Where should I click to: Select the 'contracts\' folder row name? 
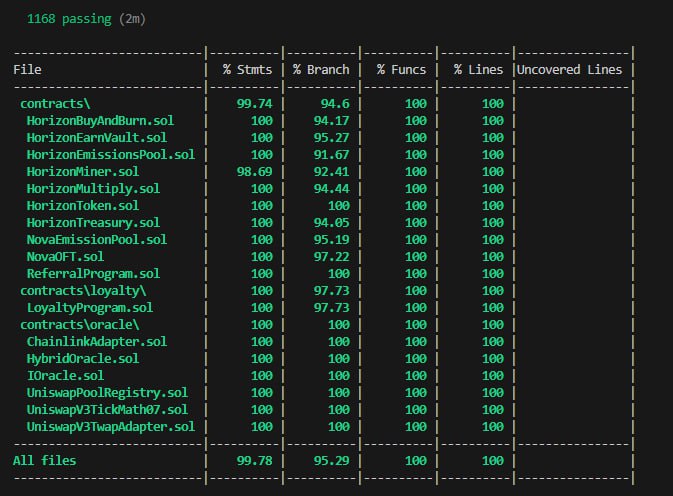point(55,103)
